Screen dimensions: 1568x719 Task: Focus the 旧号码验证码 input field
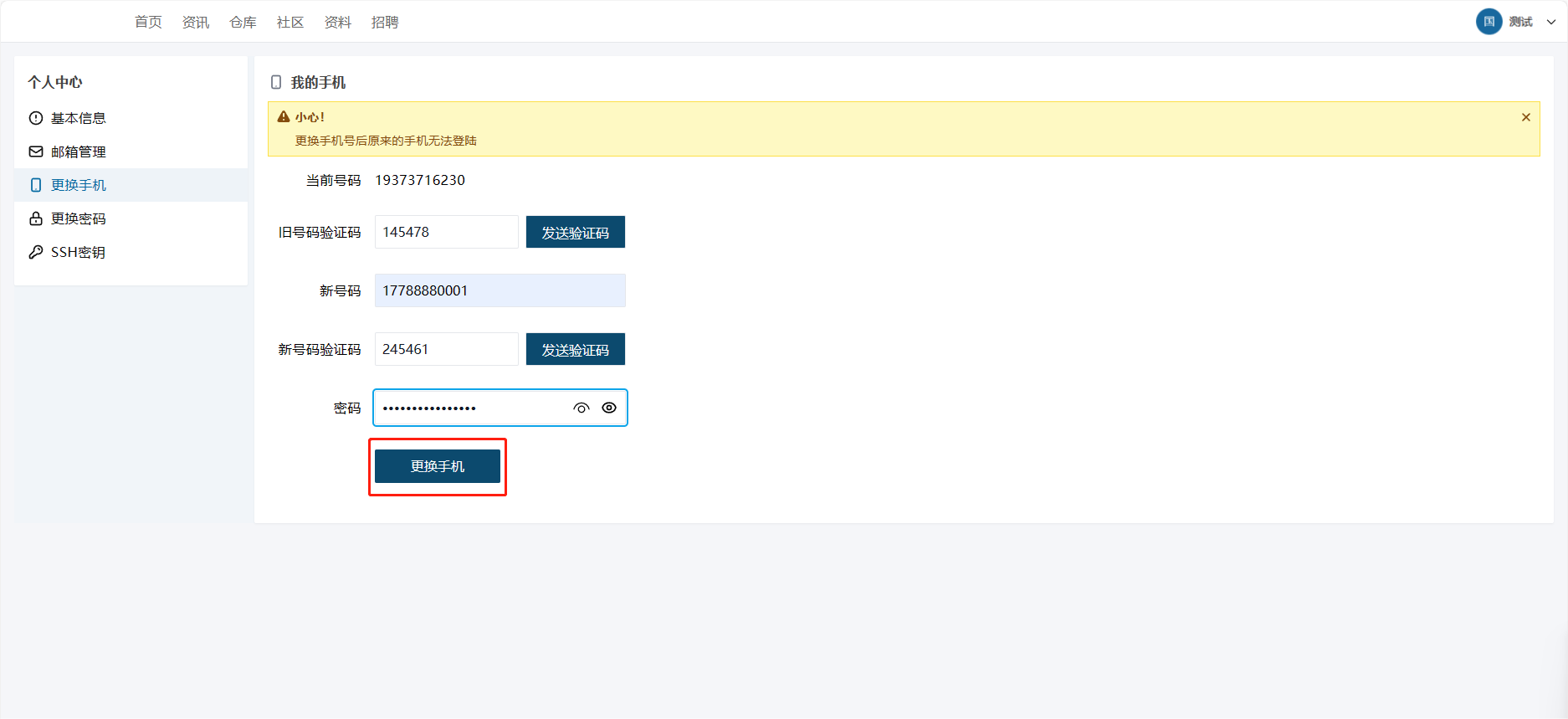[446, 232]
